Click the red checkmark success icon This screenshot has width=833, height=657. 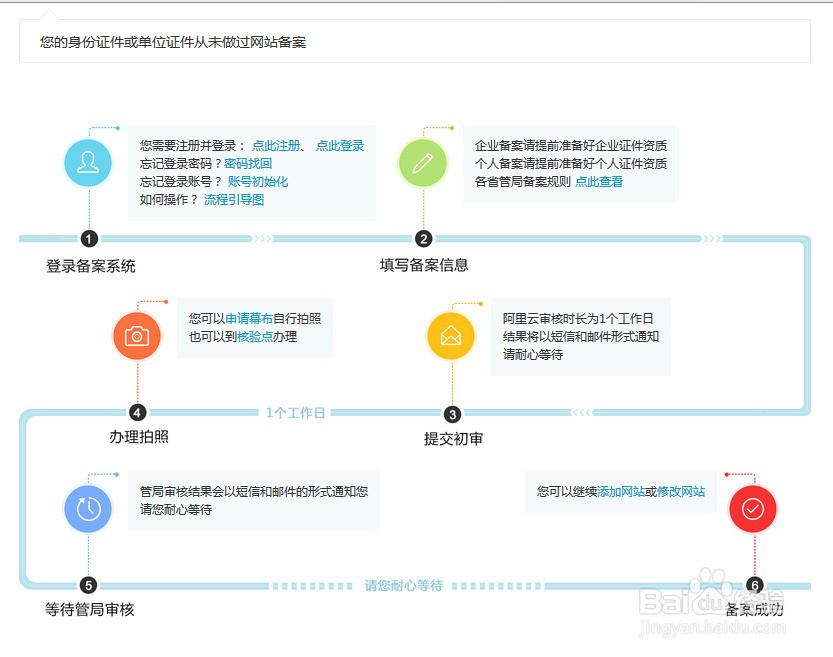pos(753,509)
